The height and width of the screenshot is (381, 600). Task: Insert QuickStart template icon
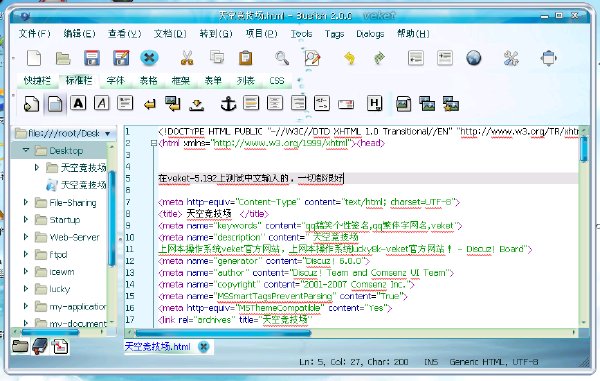click(31, 104)
